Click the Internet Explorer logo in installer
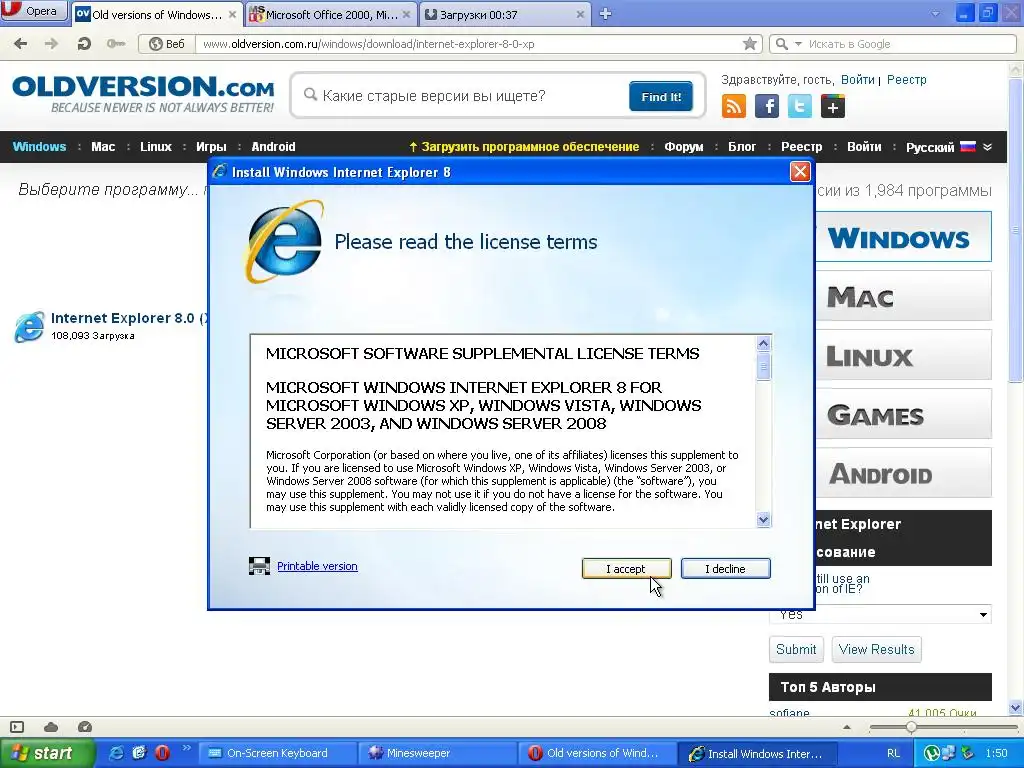The image size is (1024, 768). point(284,242)
